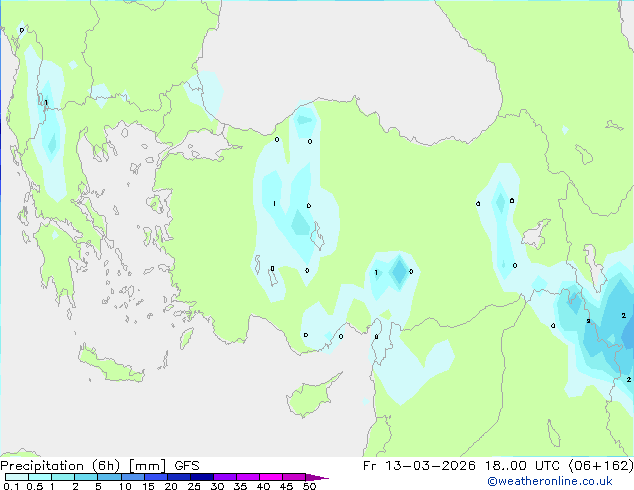
Task: Click the 30–35 mm purple legend swatch
Action: coord(225,477)
